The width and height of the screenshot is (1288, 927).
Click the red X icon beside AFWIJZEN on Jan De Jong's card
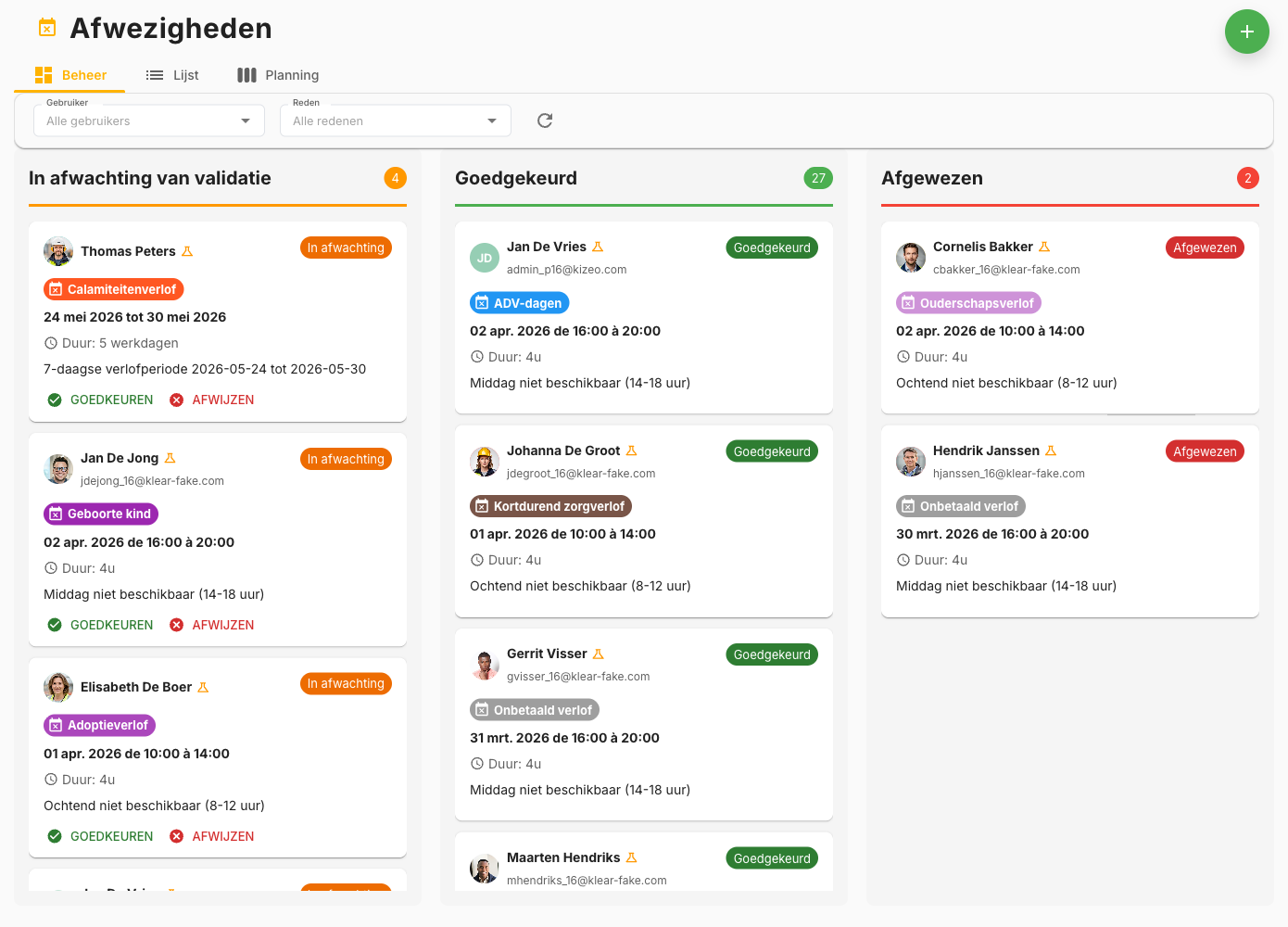click(177, 624)
